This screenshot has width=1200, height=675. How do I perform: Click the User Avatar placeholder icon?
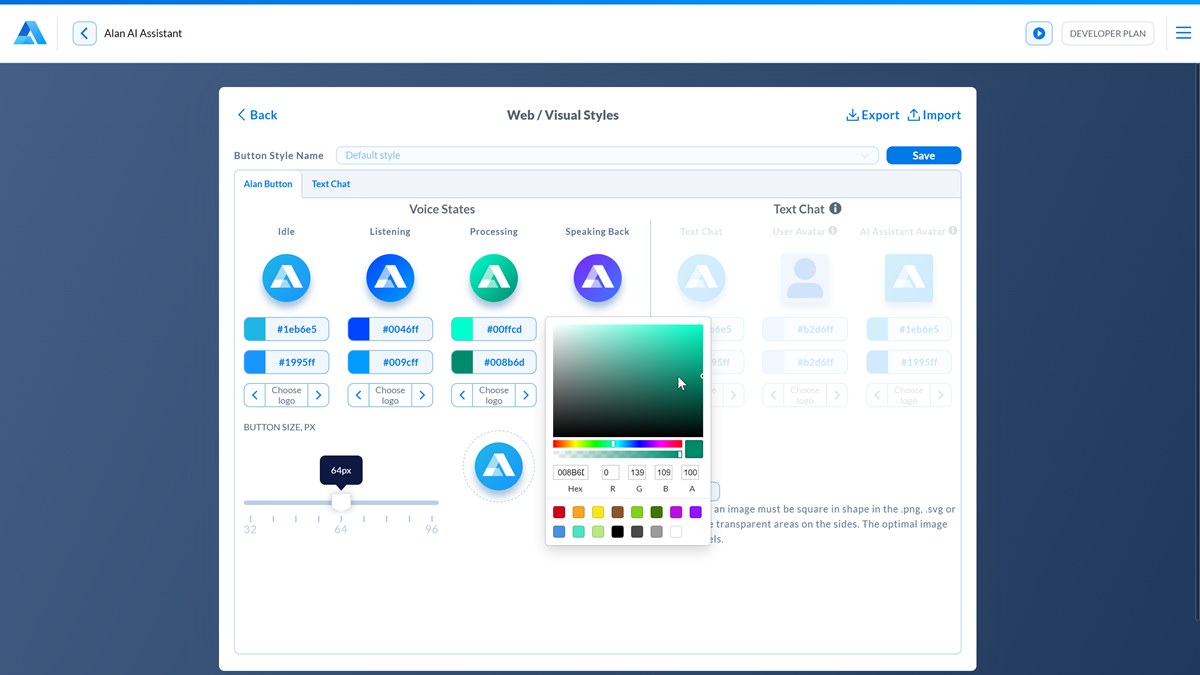(x=804, y=278)
